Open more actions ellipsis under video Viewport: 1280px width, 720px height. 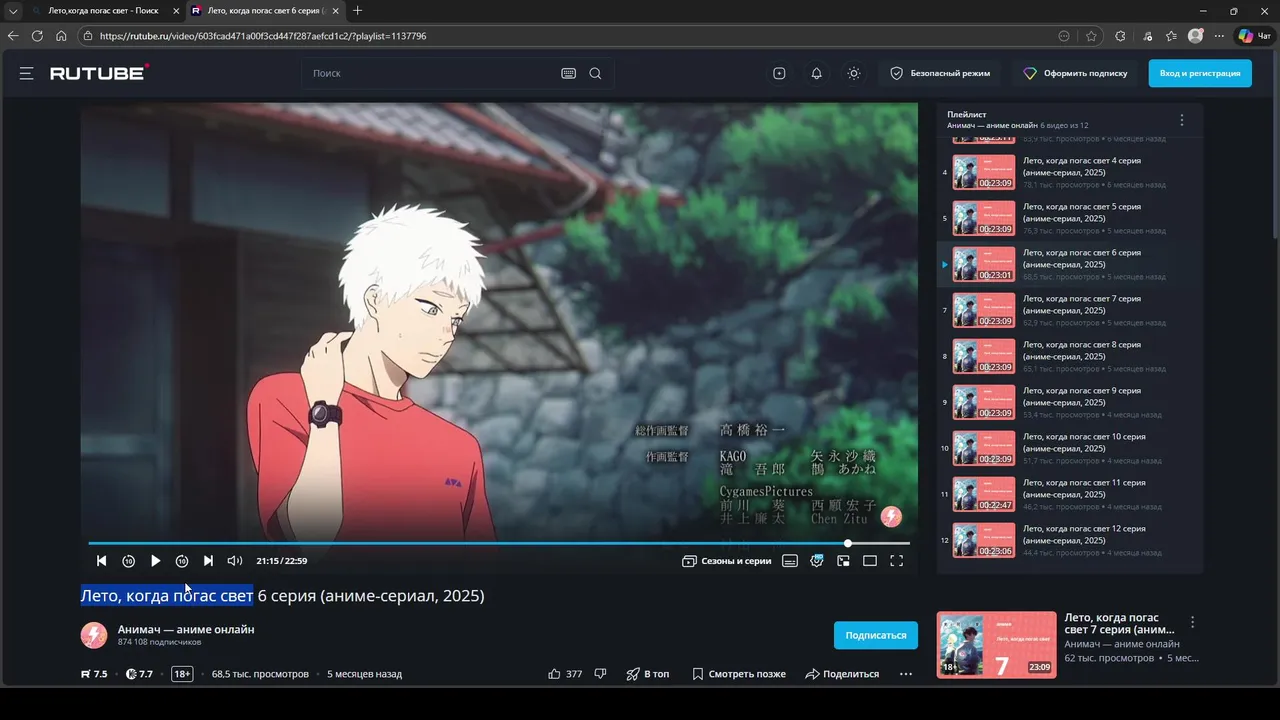[x=906, y=674]
